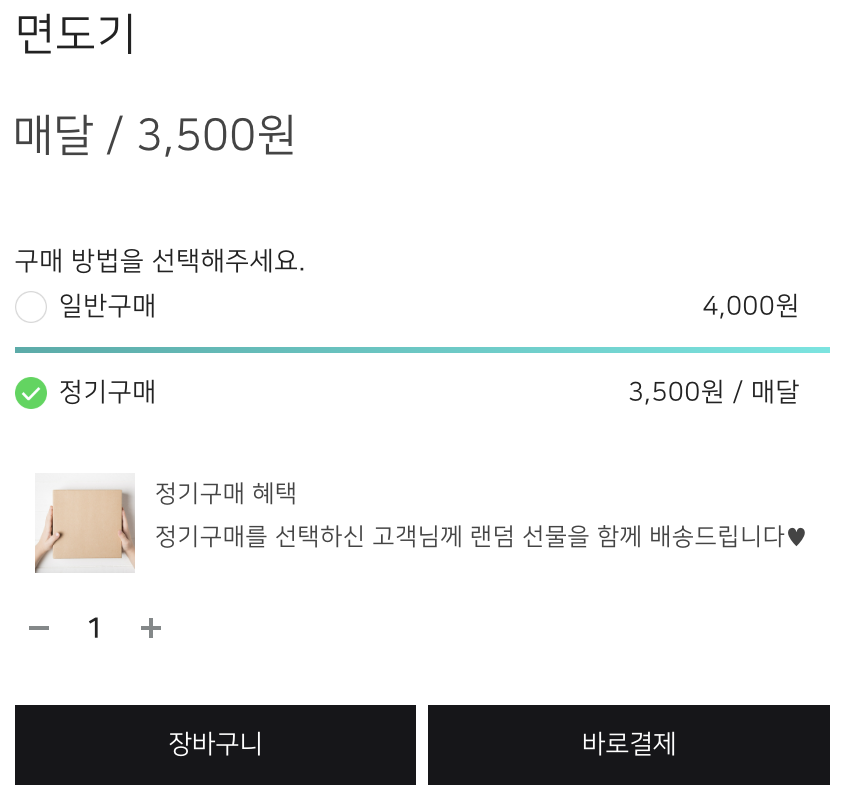Click the teal gradient divider line
The width and height of the screenshot is (844, 798).
pyautogui.click(x=422, y=350)
